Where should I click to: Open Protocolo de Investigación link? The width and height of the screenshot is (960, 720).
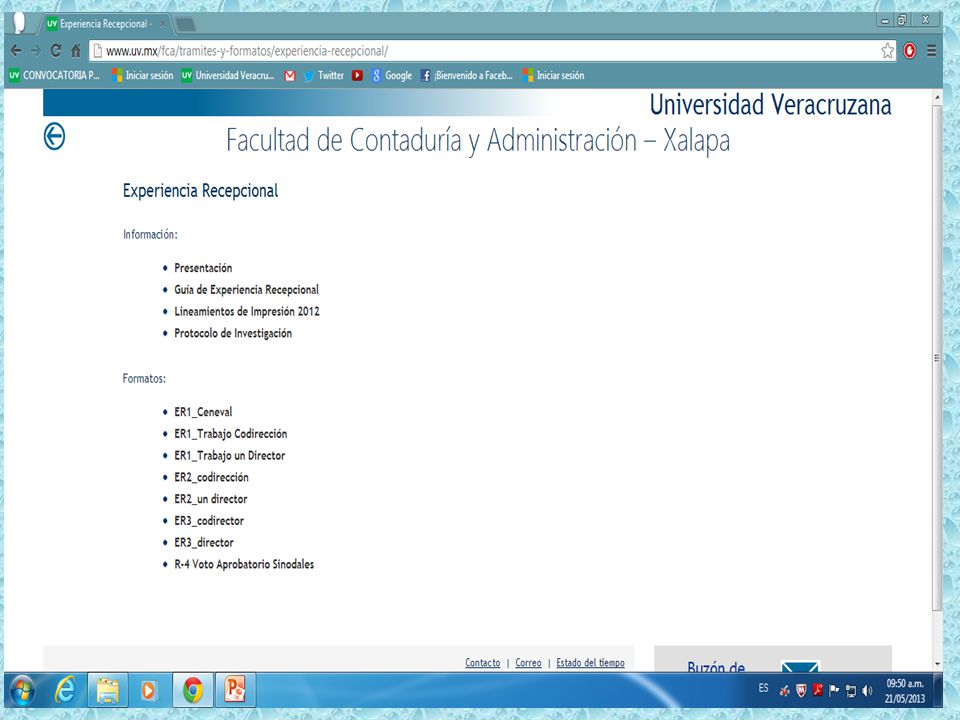click(x=233, y=333)
